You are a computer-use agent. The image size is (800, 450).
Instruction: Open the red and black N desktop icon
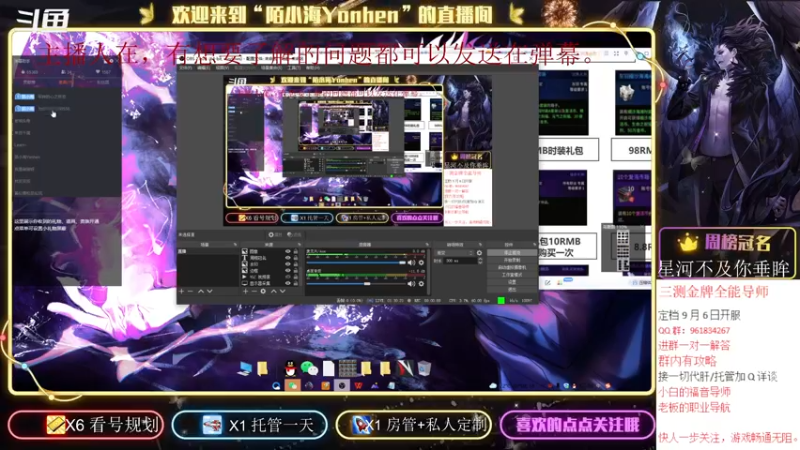tap(405, 368)
